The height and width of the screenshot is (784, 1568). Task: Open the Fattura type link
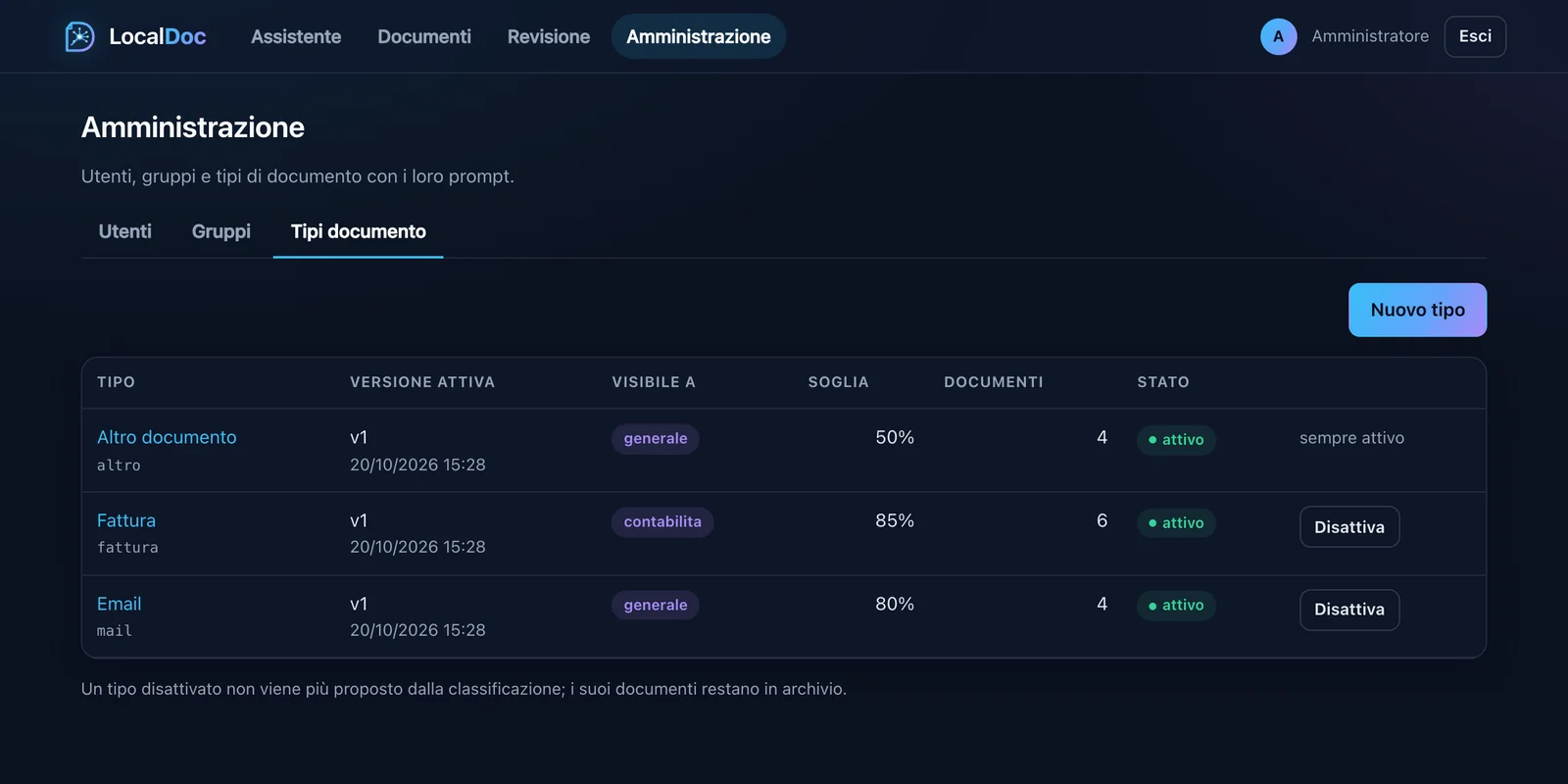pyautogui.click(x=126, y=520)
